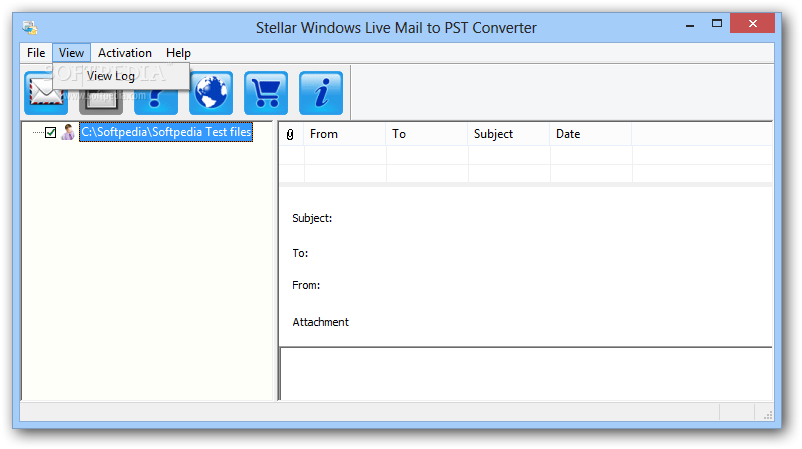The image size is (802, 449).
Task: Open the globe update icon in toolbar
Action: point(211,93)
